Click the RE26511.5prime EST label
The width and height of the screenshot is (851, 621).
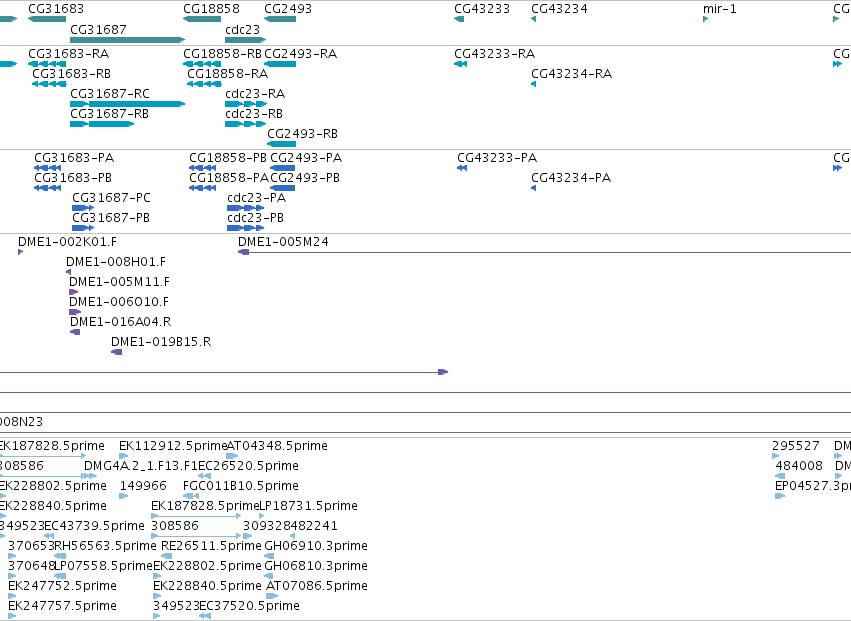[212, 546]
